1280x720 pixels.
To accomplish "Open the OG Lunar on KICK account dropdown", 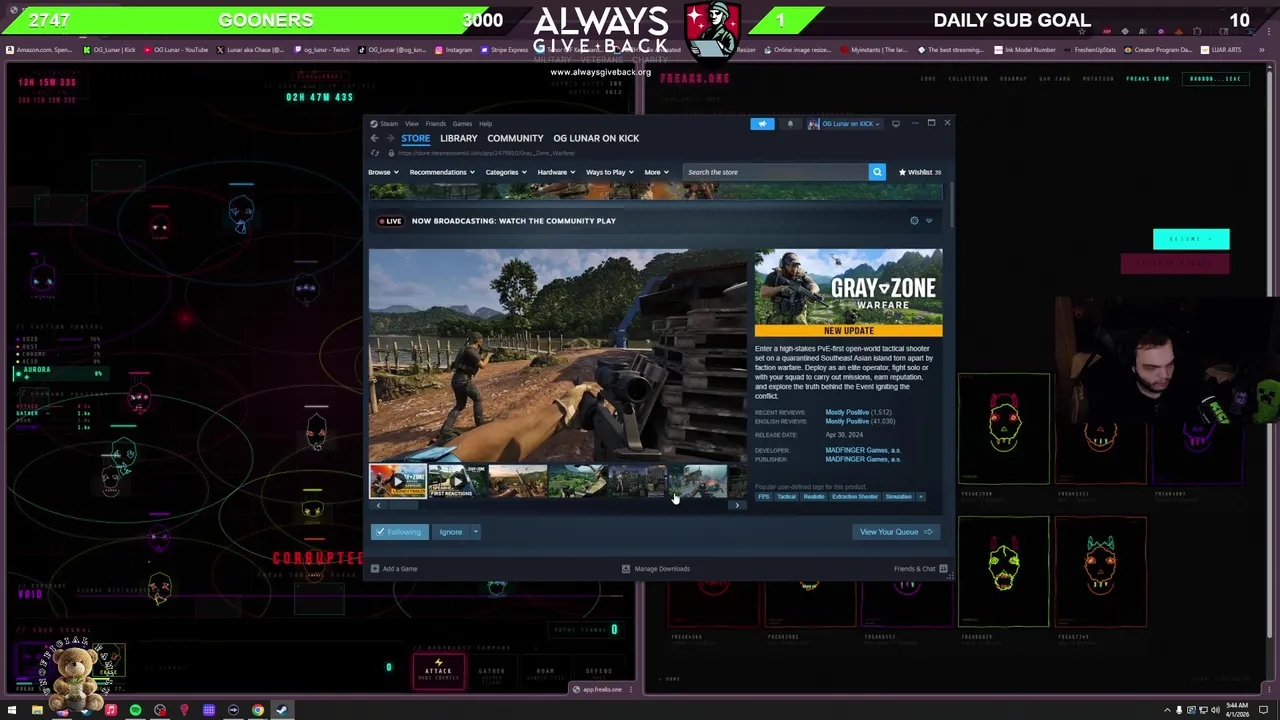I will tap(845, 124).
